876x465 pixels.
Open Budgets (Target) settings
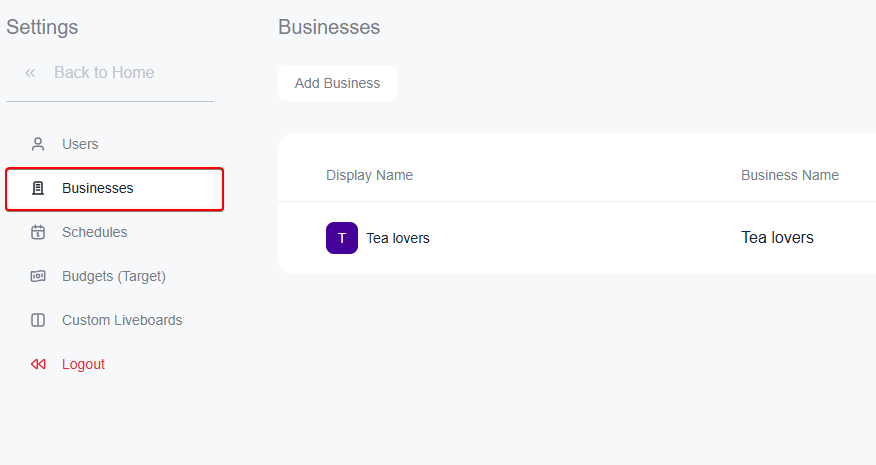[x=113, y=276]
